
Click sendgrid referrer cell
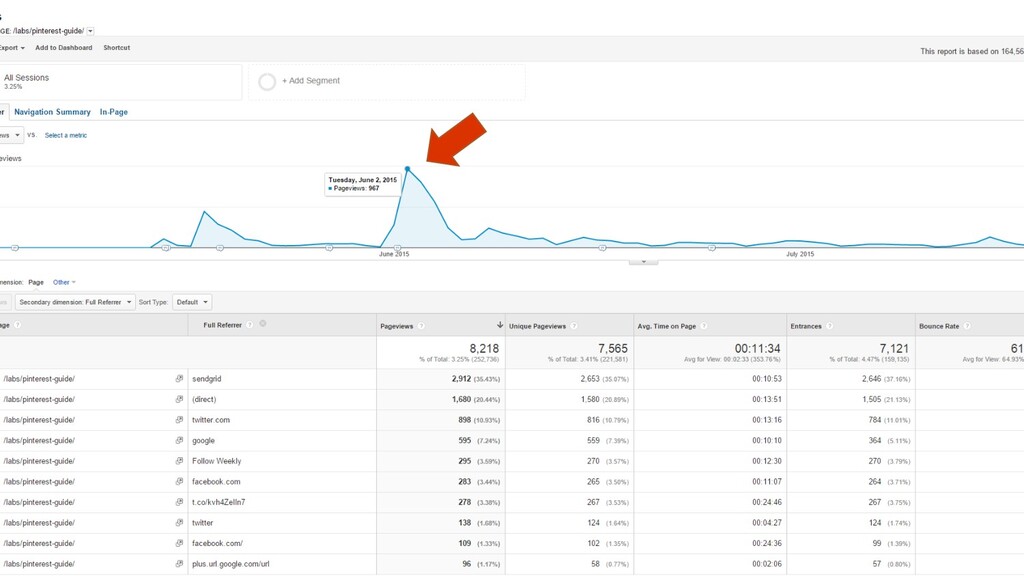(x=206, y=379)
